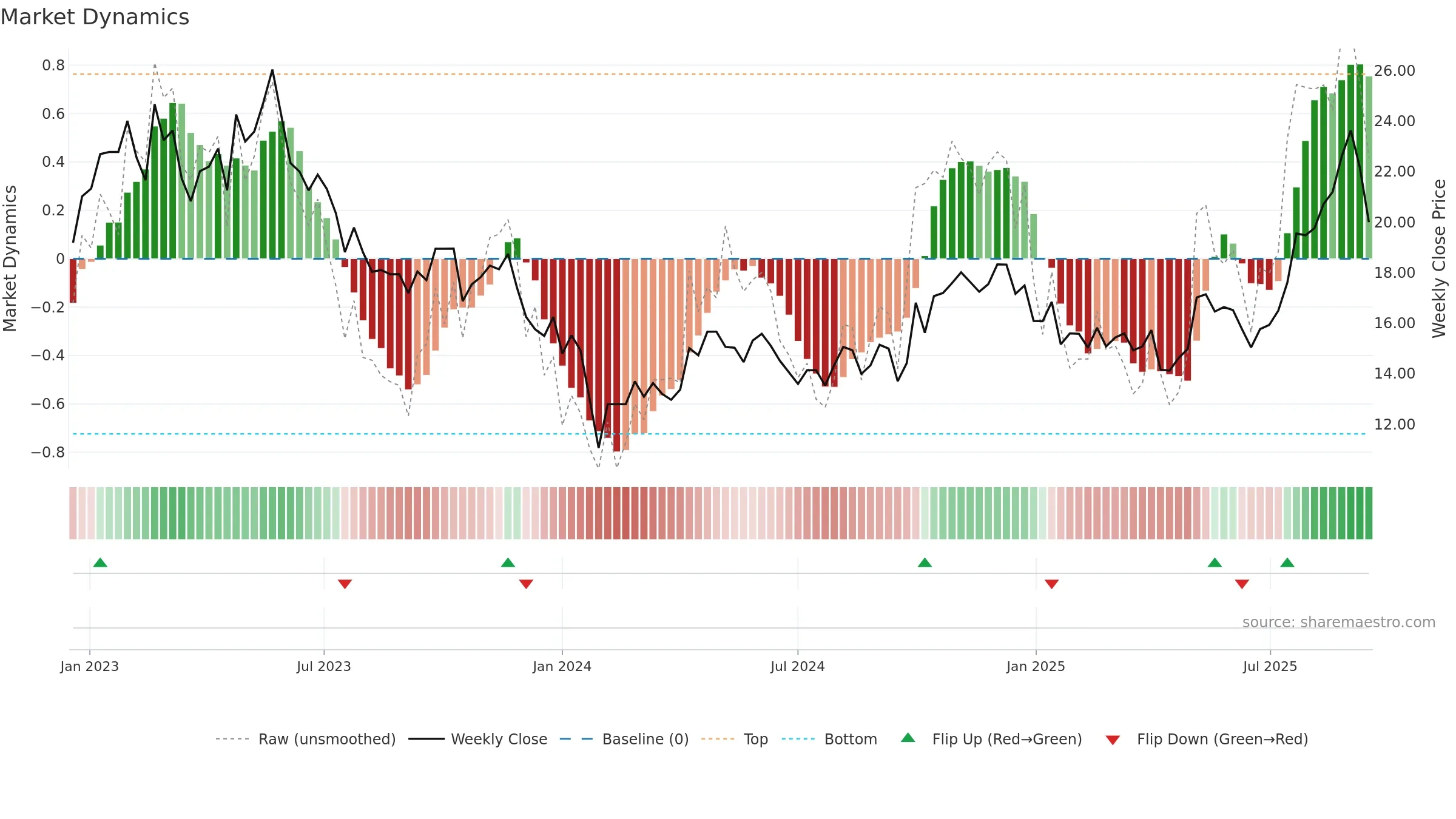Image resolution: width=1456 pixels, height=819 pixels.
Task: Select the flip-up marker near Jan 2023
Action: [100, 562]
